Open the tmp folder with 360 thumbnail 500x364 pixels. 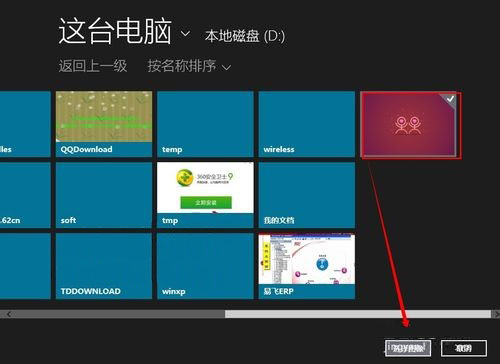pyautogui.click(x=205, y=195)
